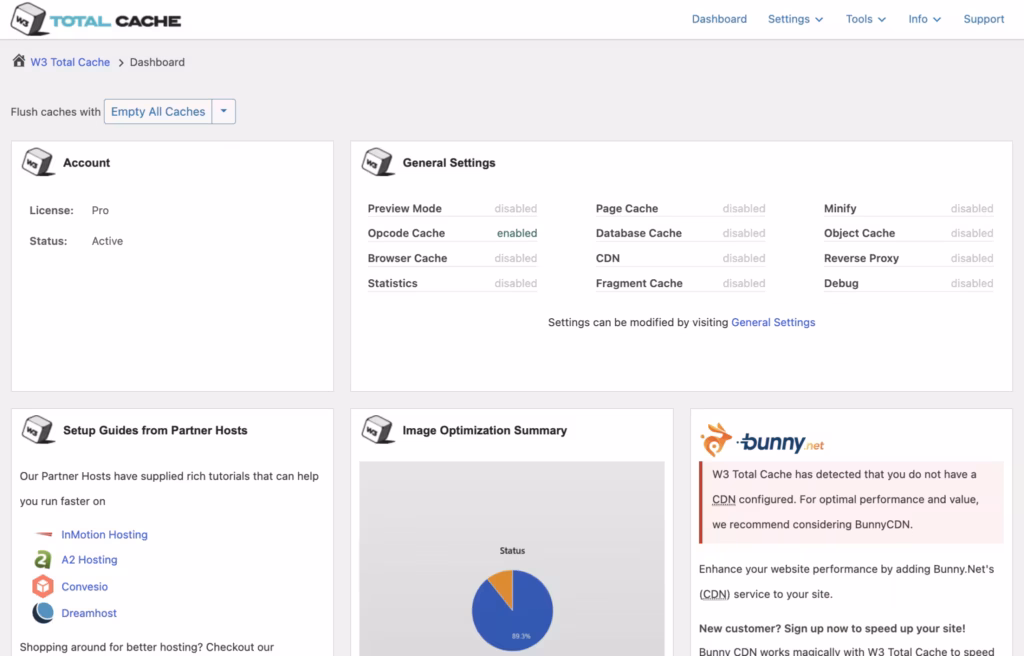Open the InMotion Hosting link

click(x=104, y=534)
